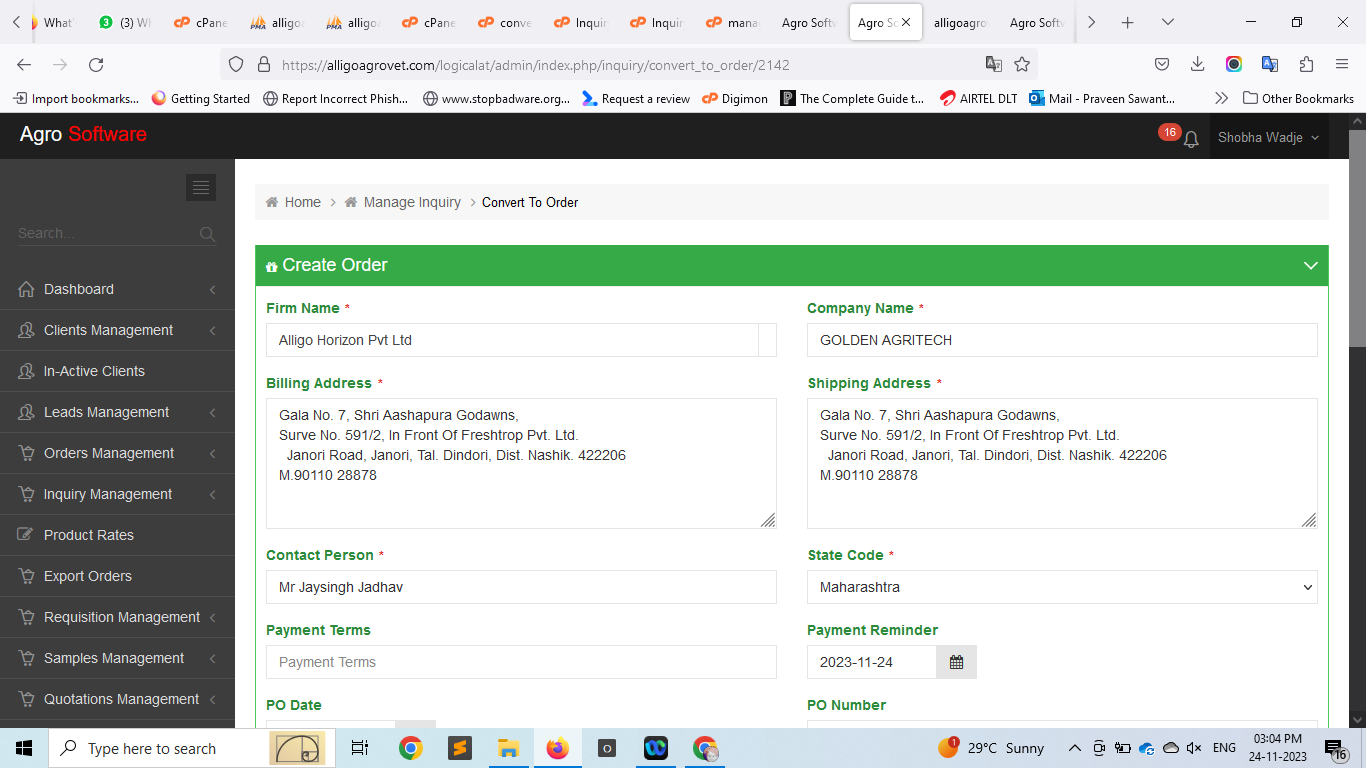Expand Clients Management in sidebar
Viewport: 1366px width, 768px height.
(x=108, y=330)
